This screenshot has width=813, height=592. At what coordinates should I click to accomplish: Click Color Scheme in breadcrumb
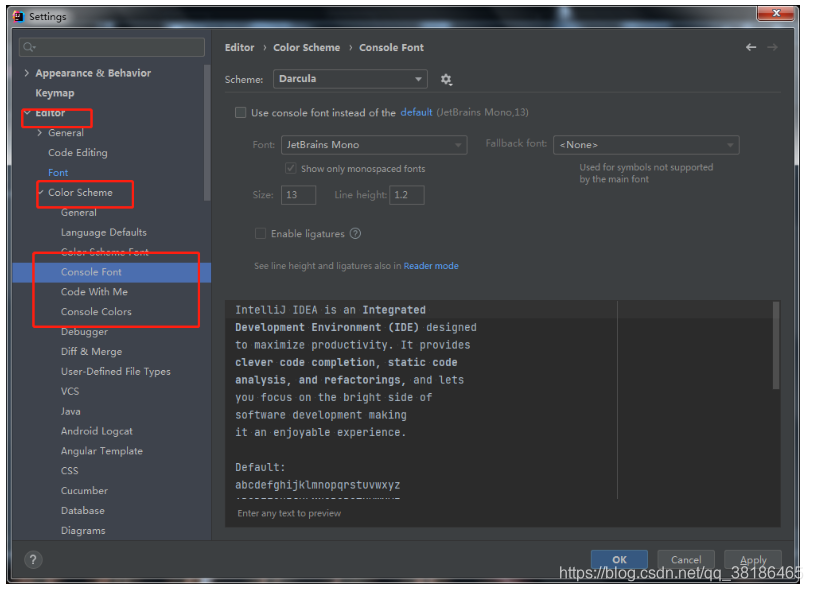pos(306,48)
